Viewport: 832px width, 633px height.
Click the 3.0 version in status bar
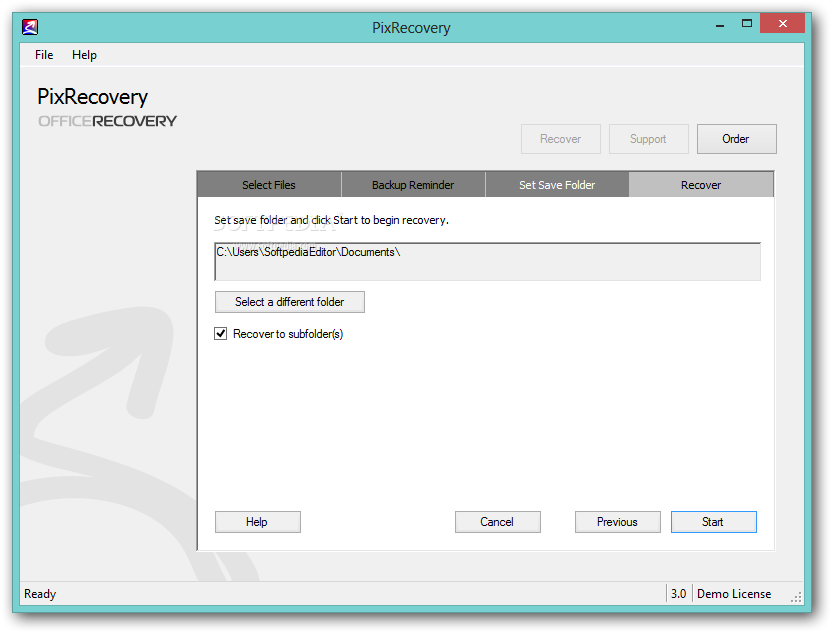[679, 594]
